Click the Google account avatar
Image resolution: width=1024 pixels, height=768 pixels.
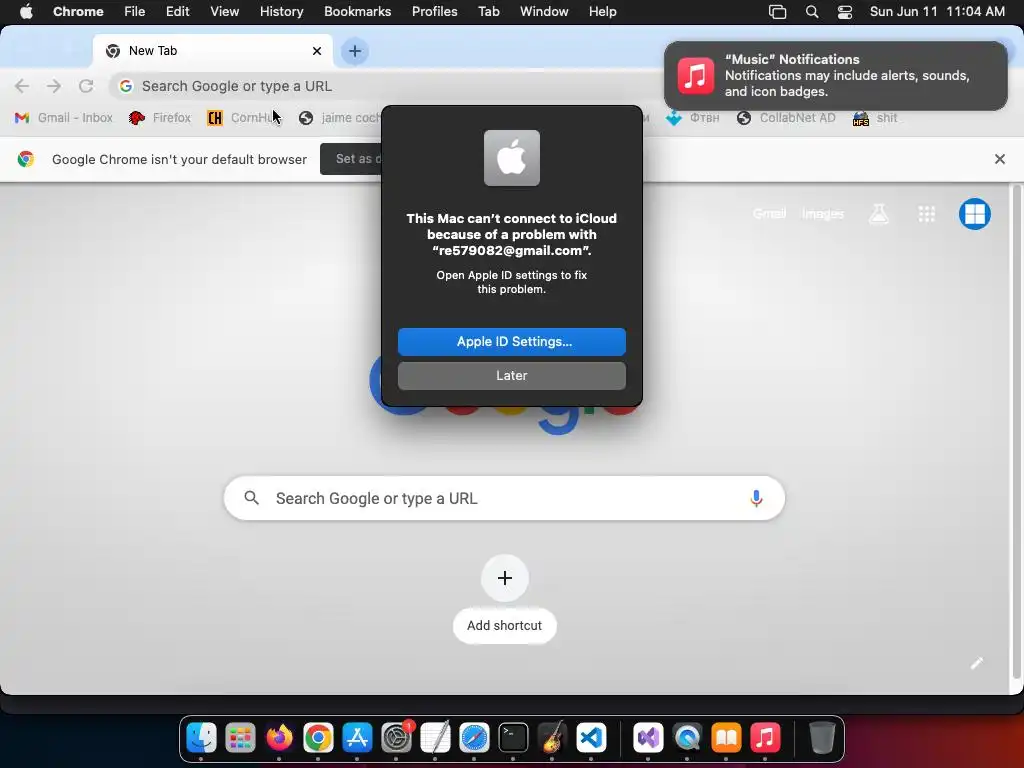click(974, 214)
